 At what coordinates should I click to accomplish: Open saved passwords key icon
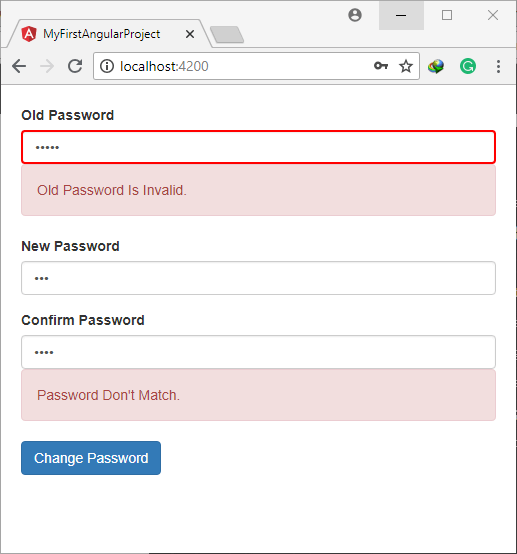(x=381, y=66)
